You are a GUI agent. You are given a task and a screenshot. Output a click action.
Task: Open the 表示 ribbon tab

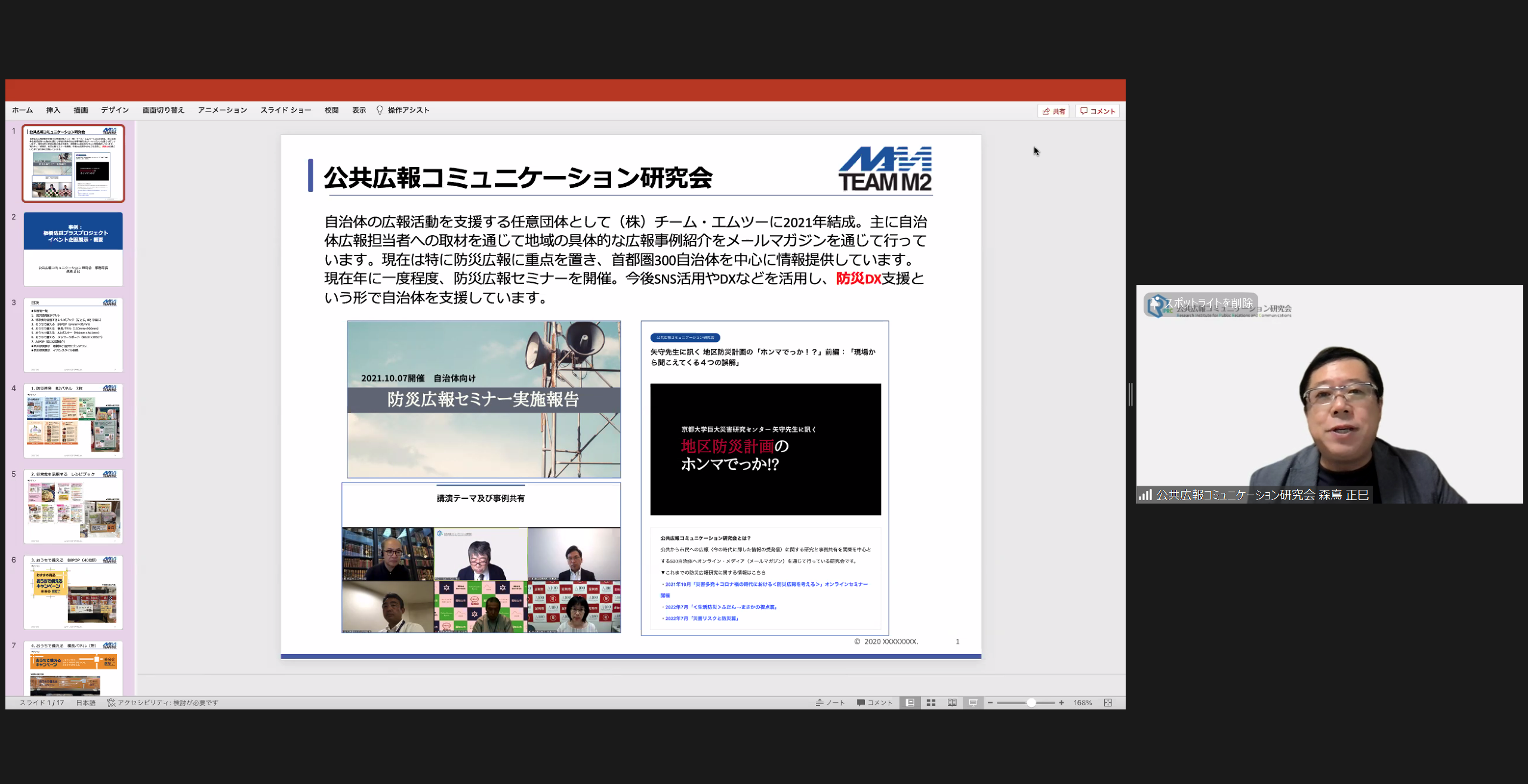pyautogui.click(x=359, y=110)
